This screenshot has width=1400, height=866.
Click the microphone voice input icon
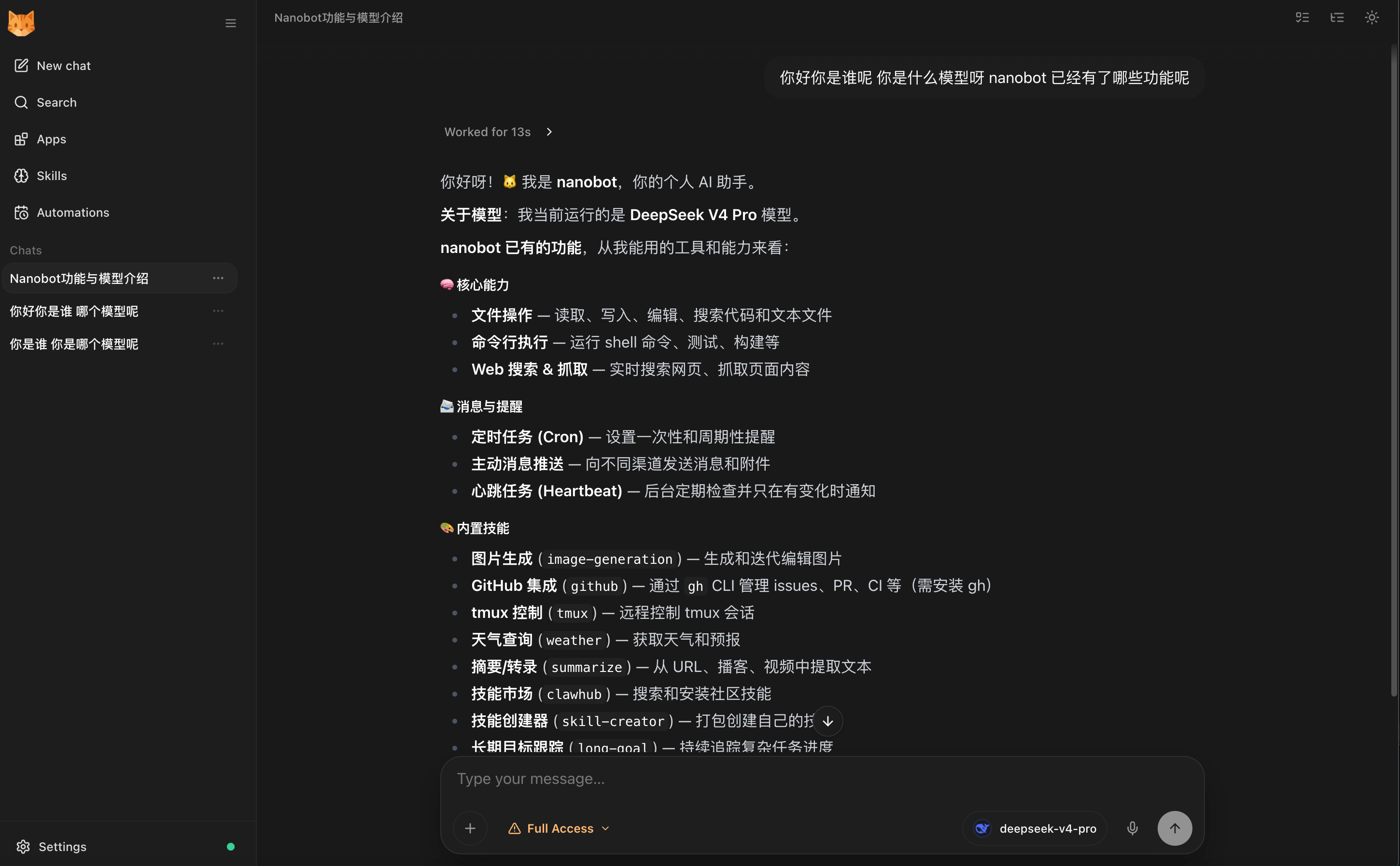click(x=1133, y=828)
